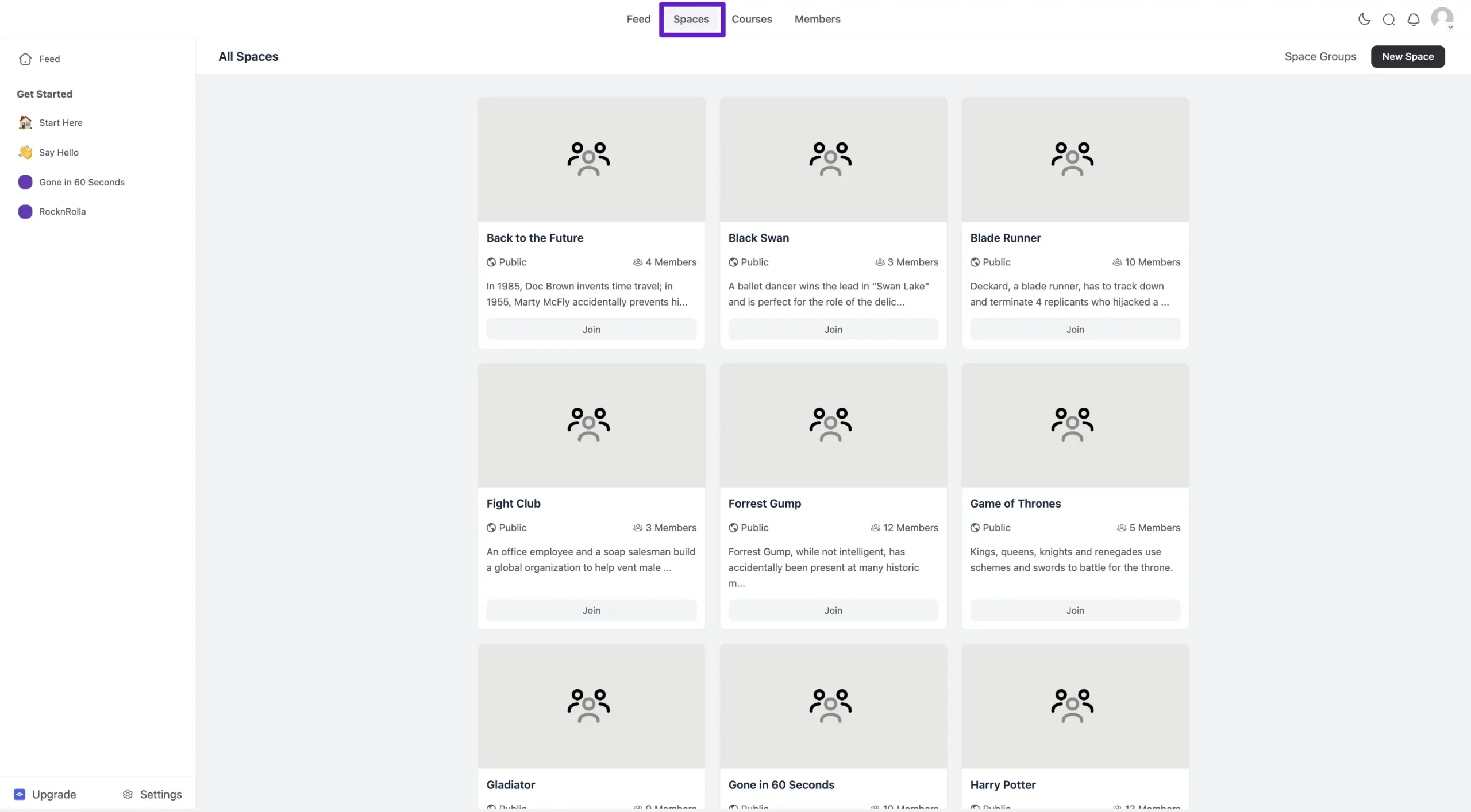Open Feed tab in top navigation
Viewport: 1471px width, 812px height.
pyautogui.click(x=638, y=19)
